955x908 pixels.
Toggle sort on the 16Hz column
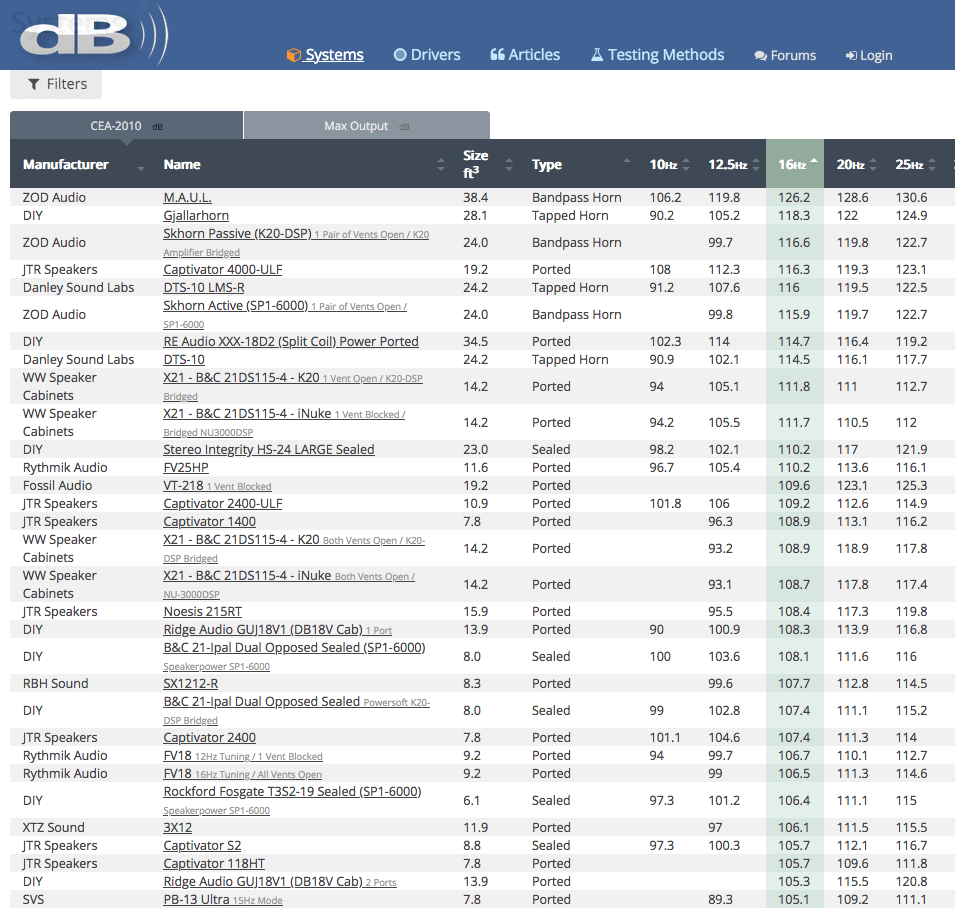point(795,164)
